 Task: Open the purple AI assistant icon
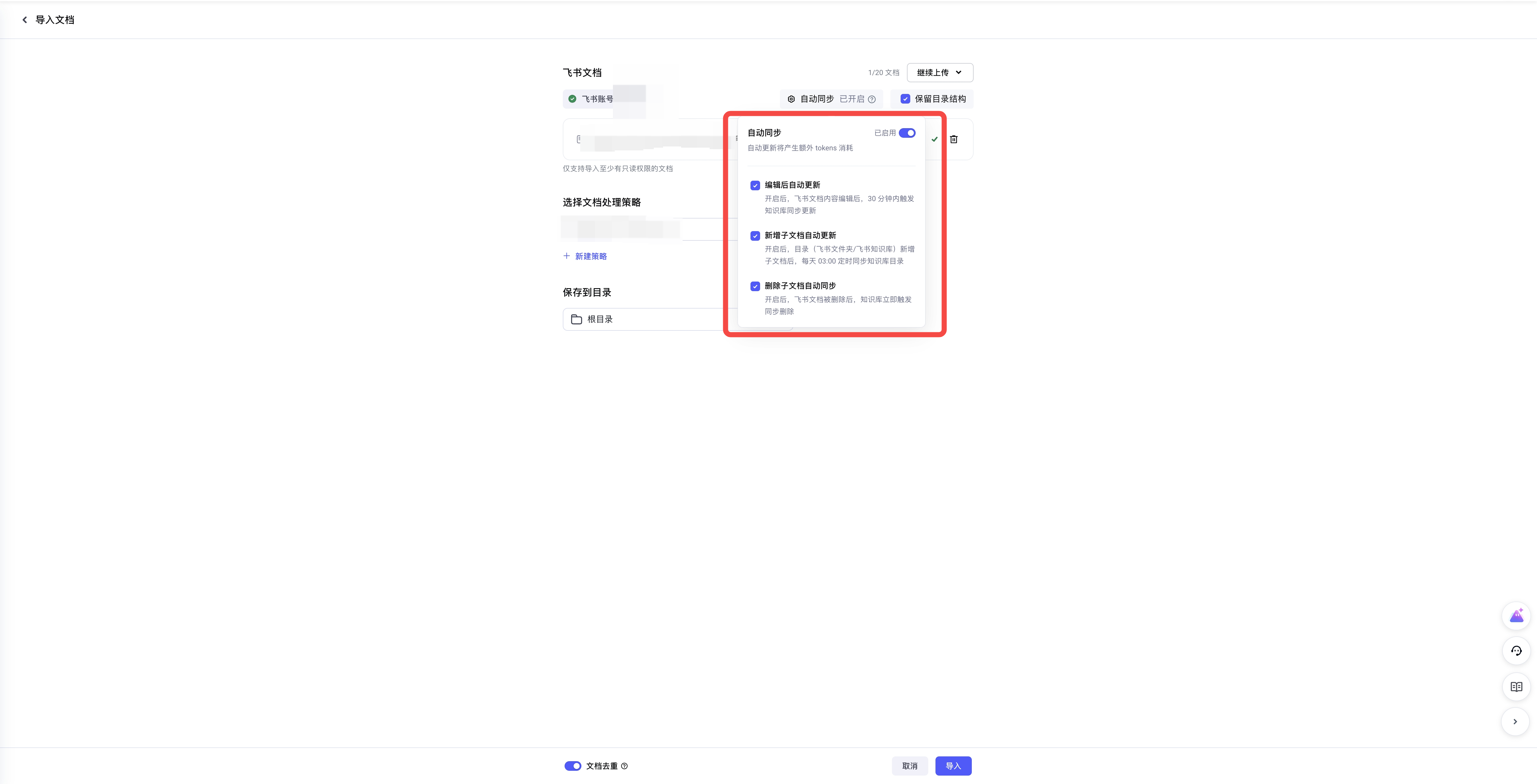pyautogui.click(x=1516, y=616)
